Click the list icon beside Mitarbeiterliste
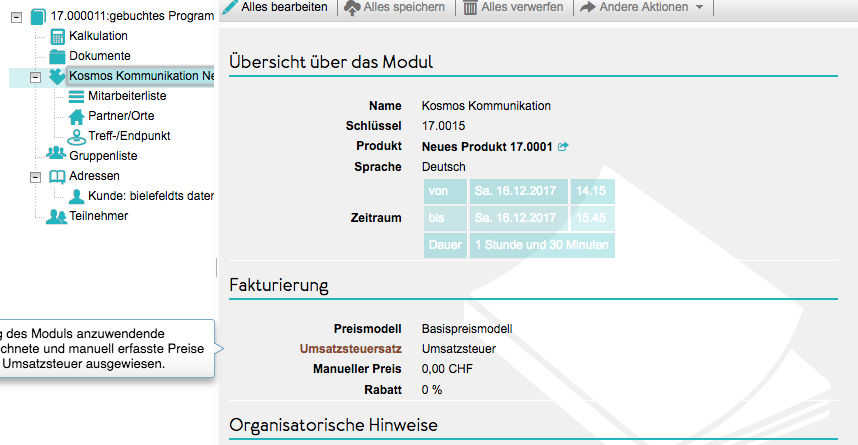The height and width of the screenshot is (445, 858). click(x=77, y=96)
